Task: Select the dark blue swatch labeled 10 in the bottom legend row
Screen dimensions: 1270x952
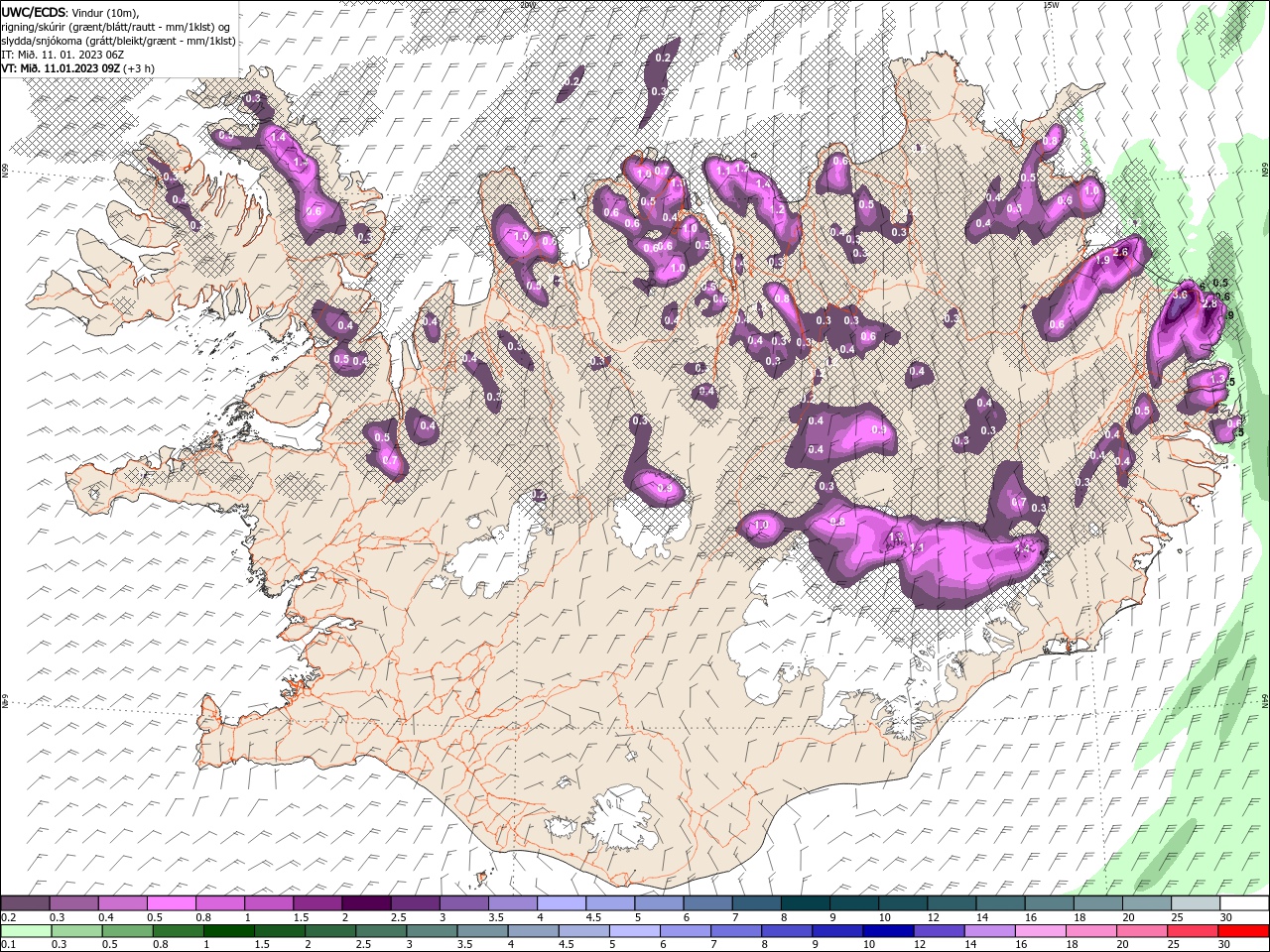Action: (x=887, y=930)
